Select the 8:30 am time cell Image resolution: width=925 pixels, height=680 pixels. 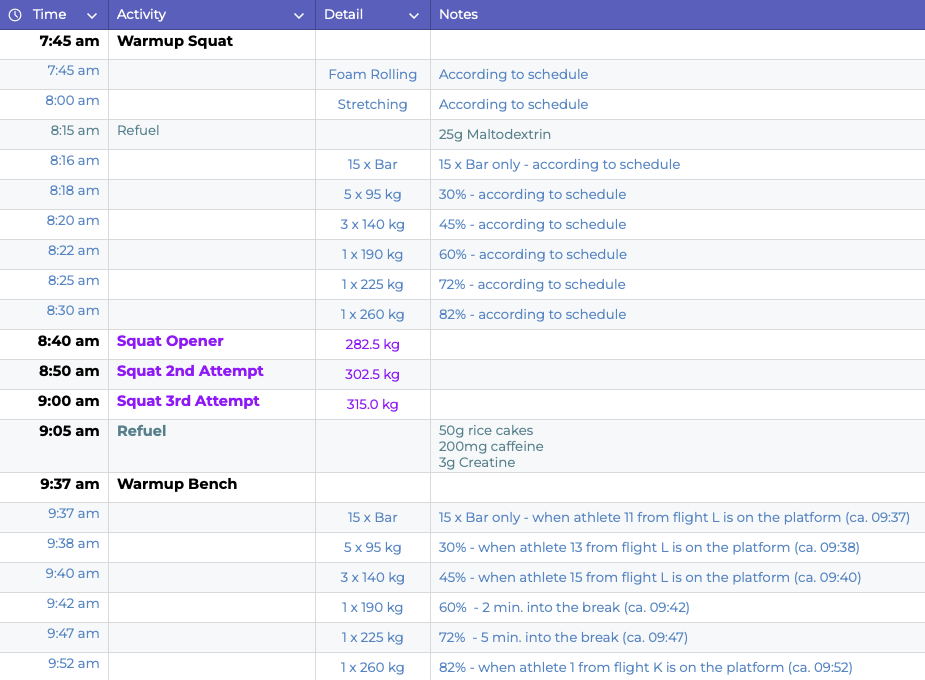tap(54, 315)
